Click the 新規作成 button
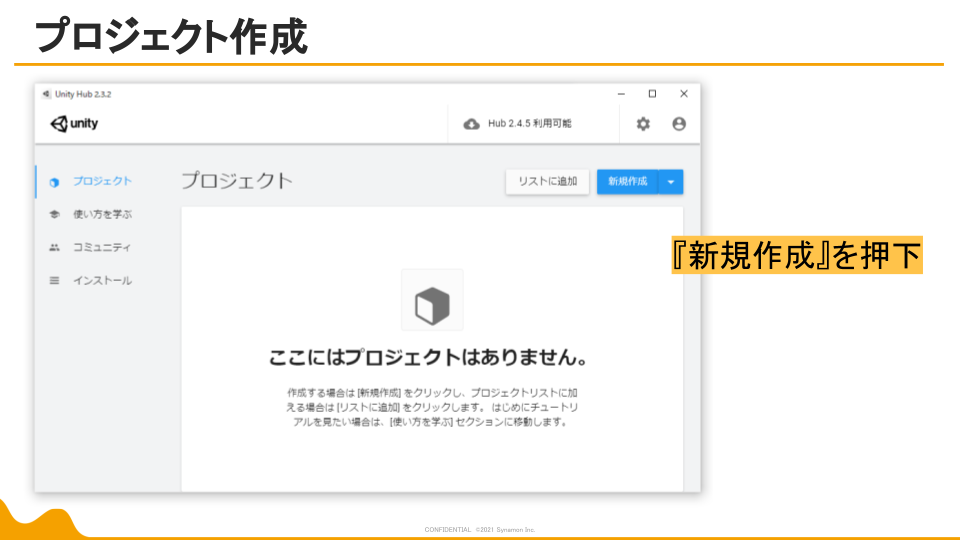Screen dimensions: 960x540 tap(628, 182)
